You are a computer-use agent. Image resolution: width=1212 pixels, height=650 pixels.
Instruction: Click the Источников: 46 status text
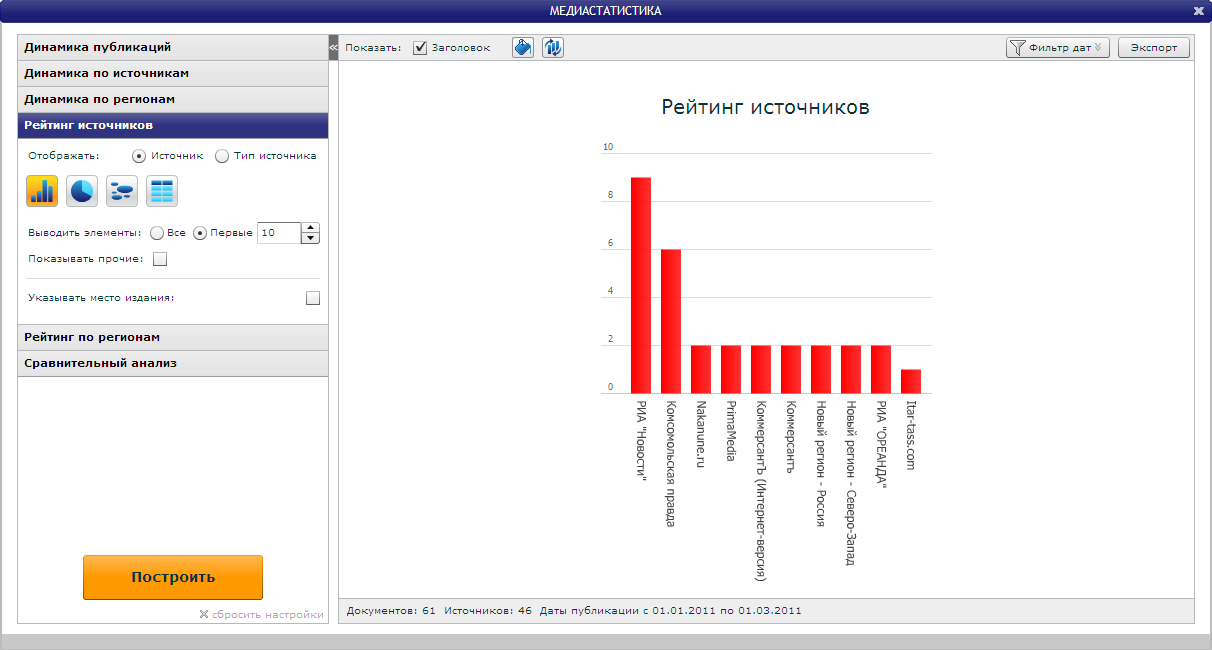tap(488, 610)
